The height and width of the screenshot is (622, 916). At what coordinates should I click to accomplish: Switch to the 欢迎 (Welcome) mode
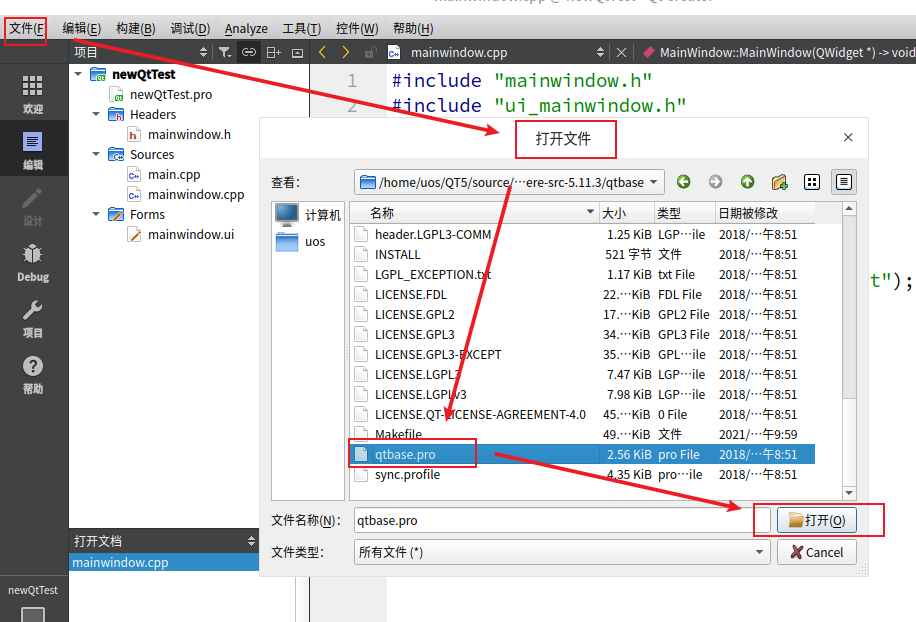[32, 88]
